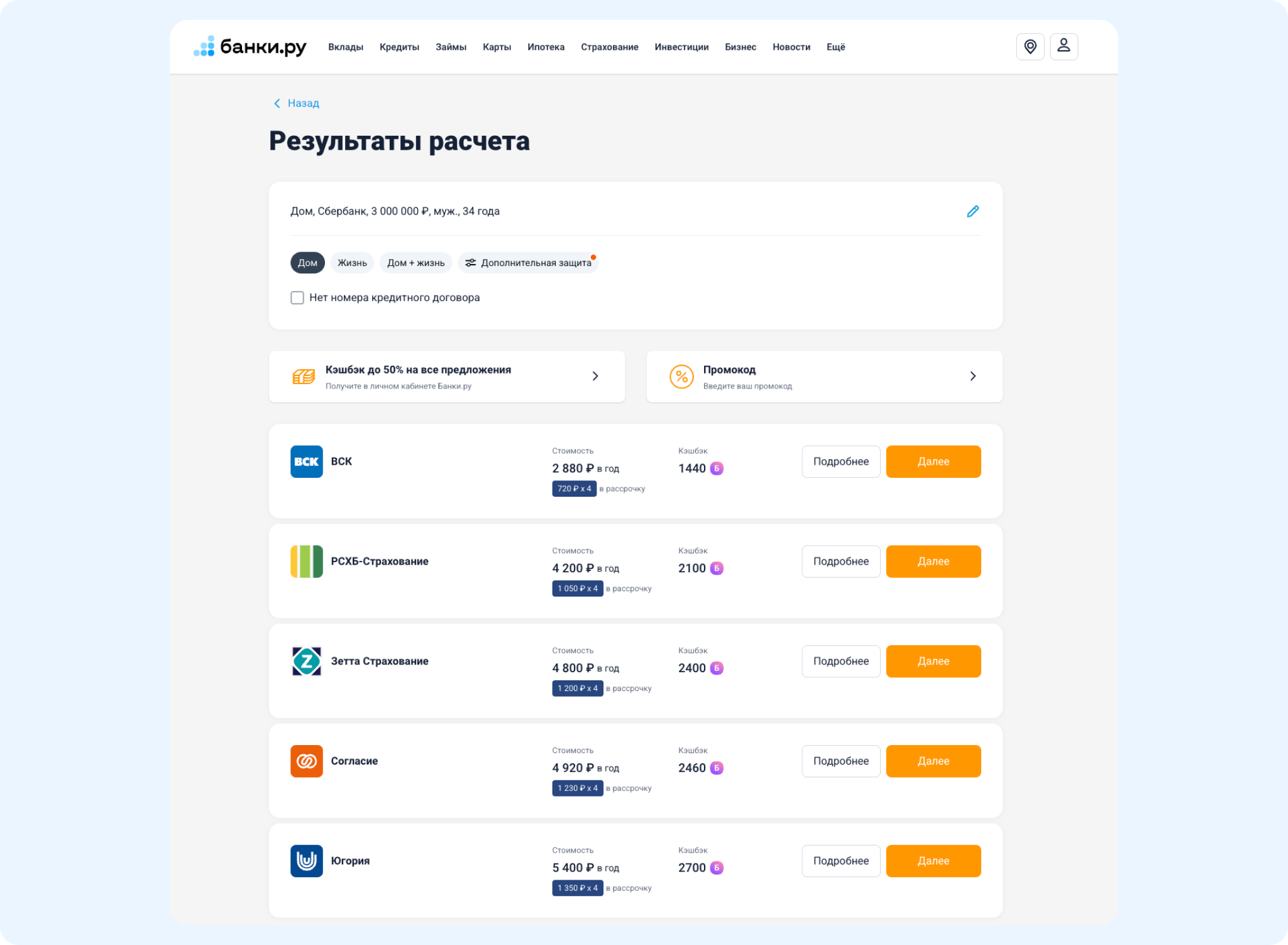Screen dimensions: 1288x945
Task: Click 'Подробнее' for Согласие offer
Action: (x=840, y=761)
